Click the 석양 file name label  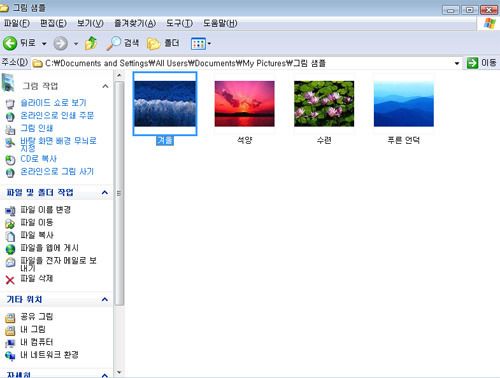pos(245,140)
